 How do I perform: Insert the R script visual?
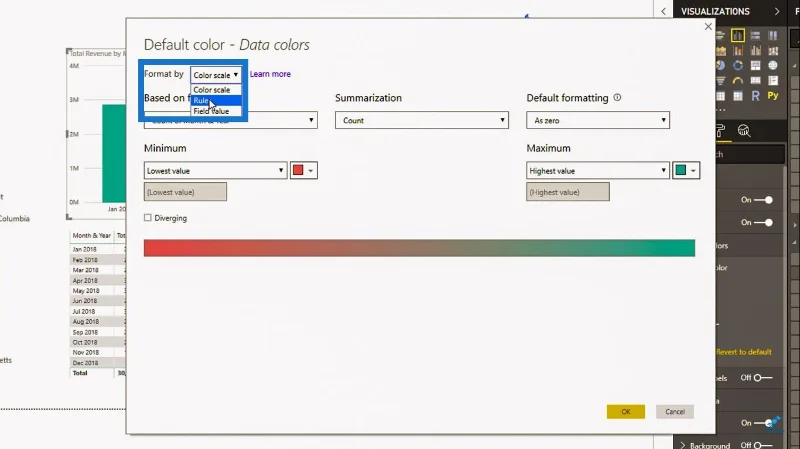tap(755, 95)
